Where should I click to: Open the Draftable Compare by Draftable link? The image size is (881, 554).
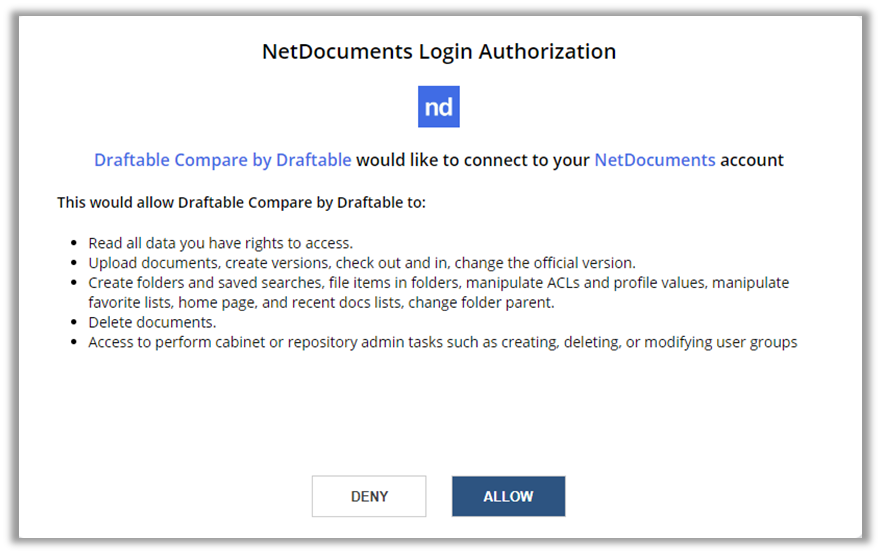pyautogui.click(x=222, y=160)
